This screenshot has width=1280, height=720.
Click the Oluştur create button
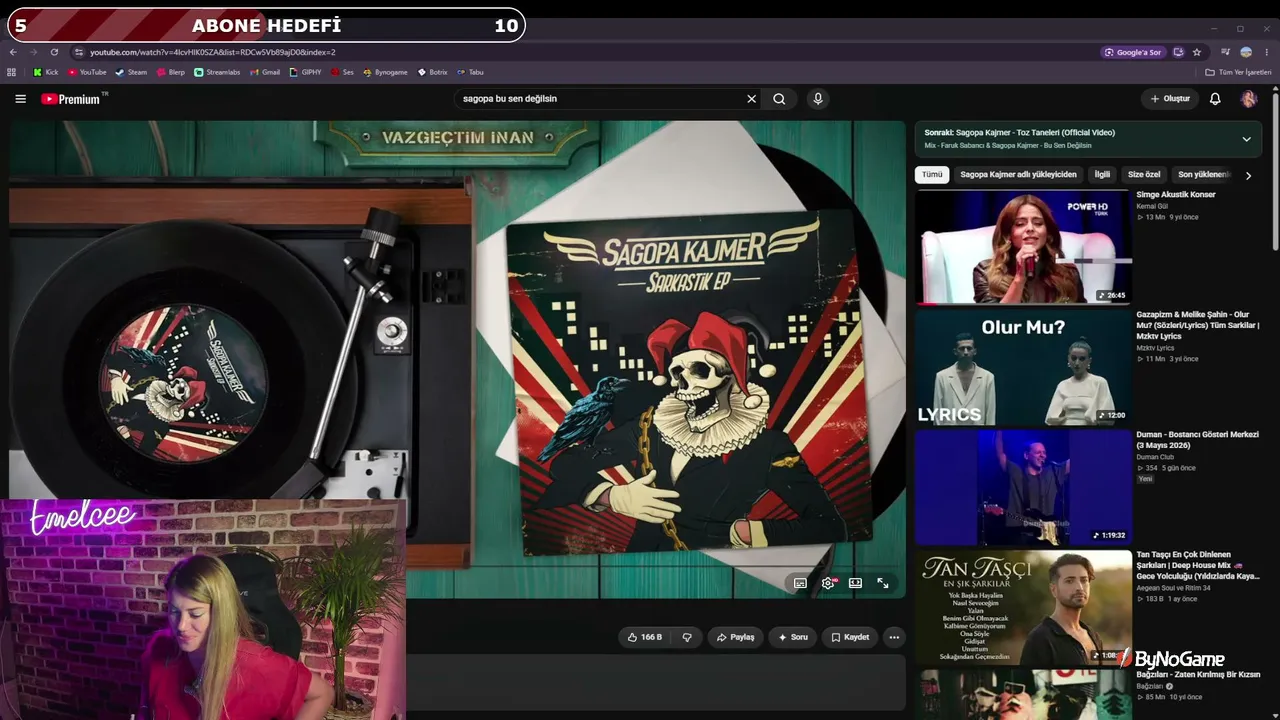[1170, 99]
